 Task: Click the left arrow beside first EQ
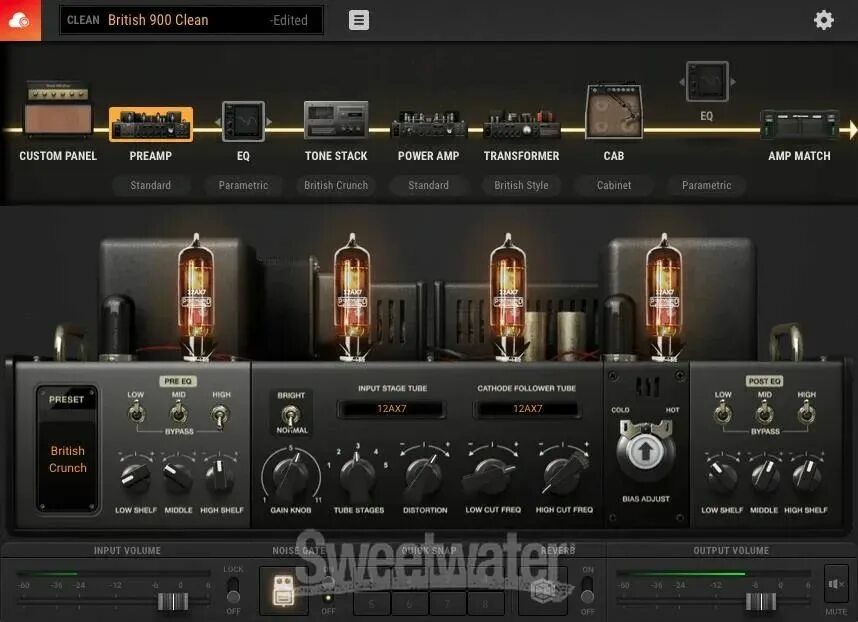pyautogui.click(x=218, y=121)
